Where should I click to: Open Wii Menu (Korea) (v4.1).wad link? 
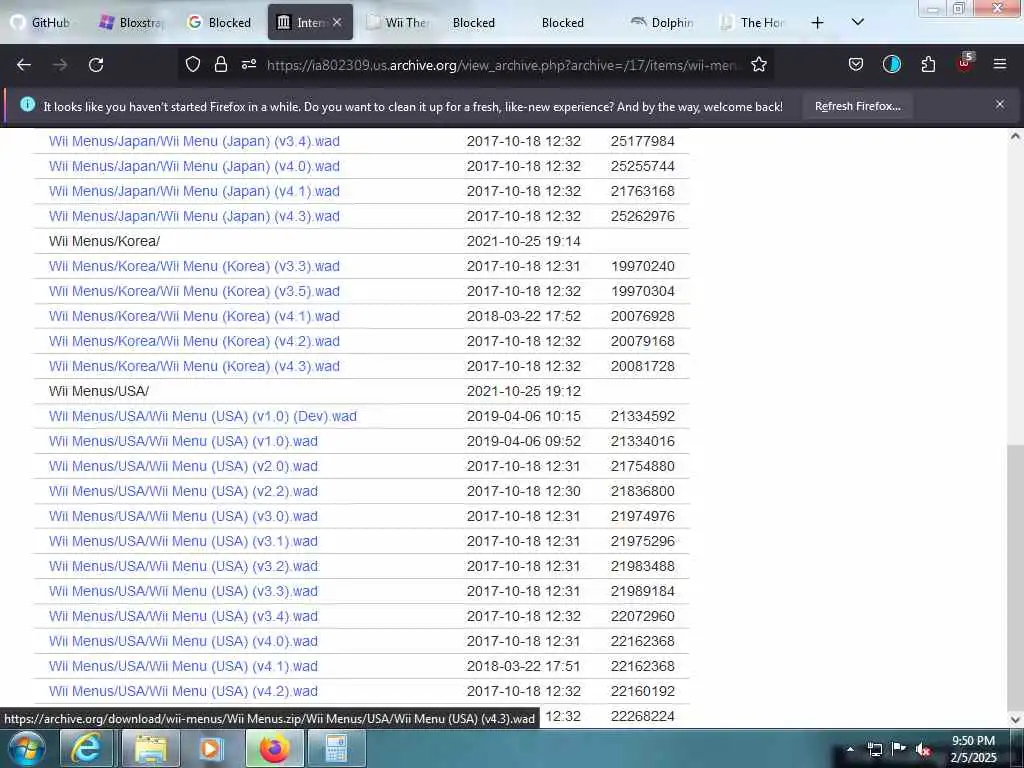pos(194,316)
